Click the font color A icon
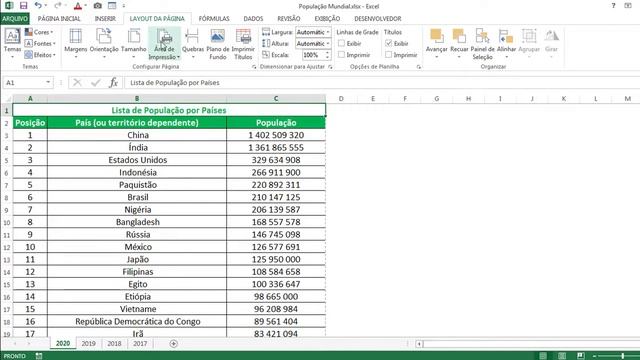 78,6
